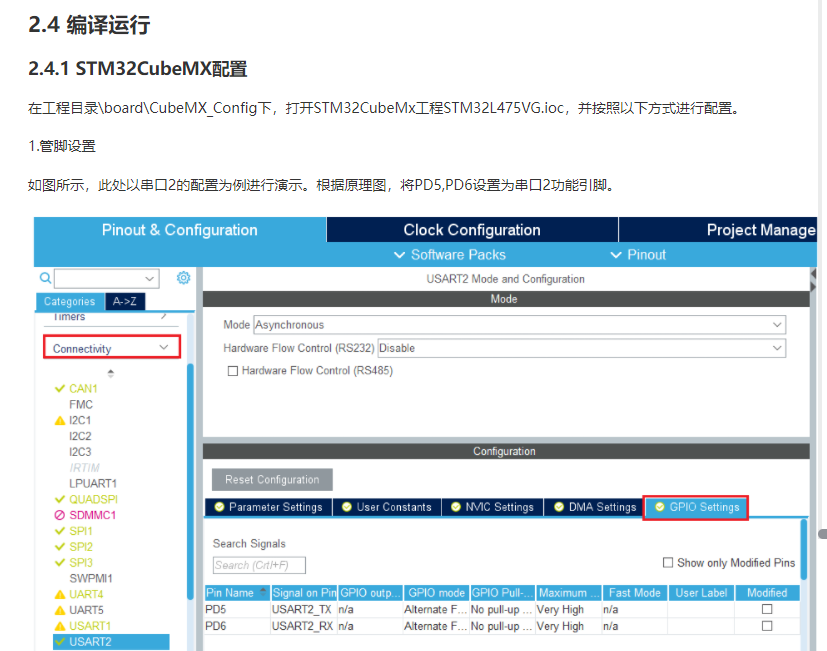
Task: Select QUADSPI in the connectivity list
Action: coord(93,499)
